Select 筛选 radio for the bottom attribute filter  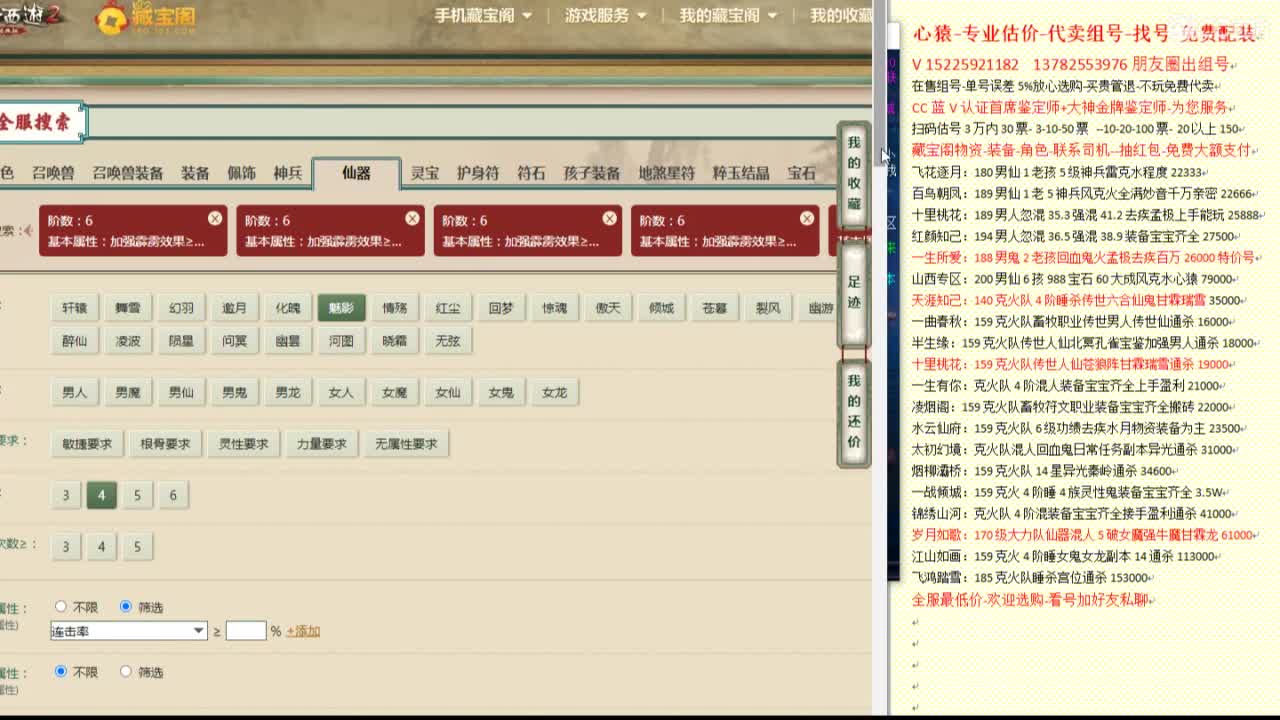pyautogui.click(x=126, y=671)
